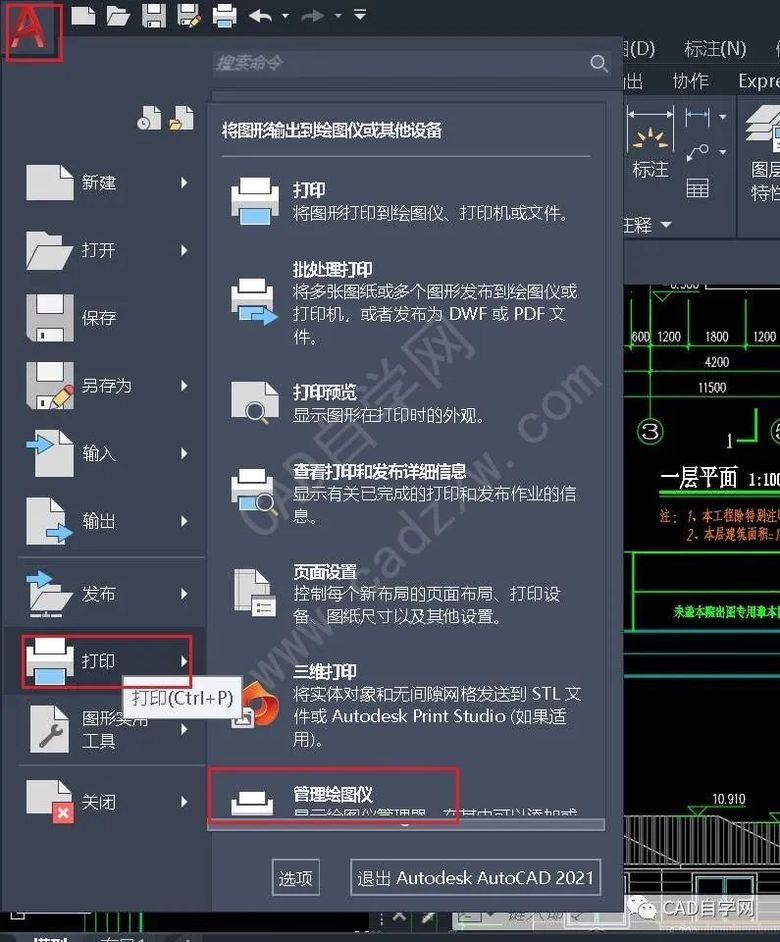This screenshot has height=942, width=780.
Task: Click the New file icon in quick access toolbar
Action: pyautogui.click(x=84, y=15)
